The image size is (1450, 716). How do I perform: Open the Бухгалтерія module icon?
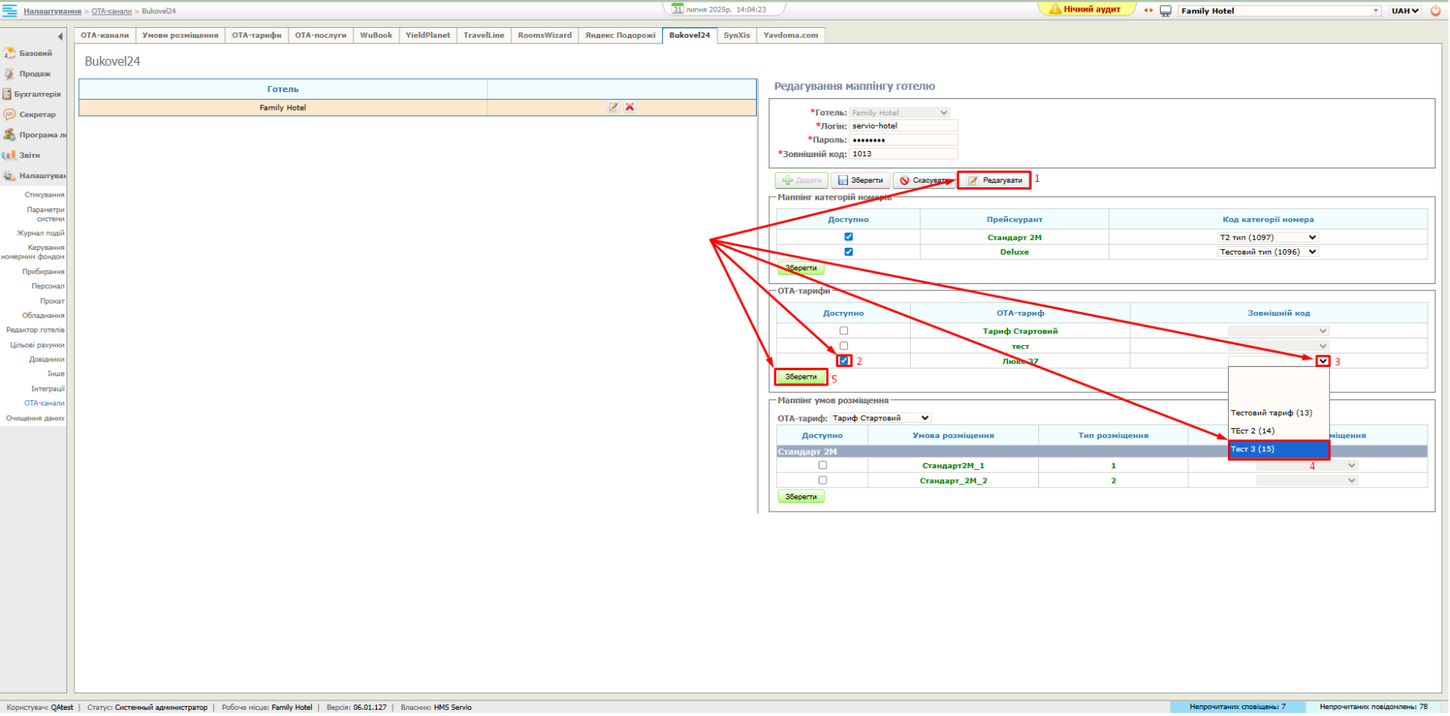(9, 93)
